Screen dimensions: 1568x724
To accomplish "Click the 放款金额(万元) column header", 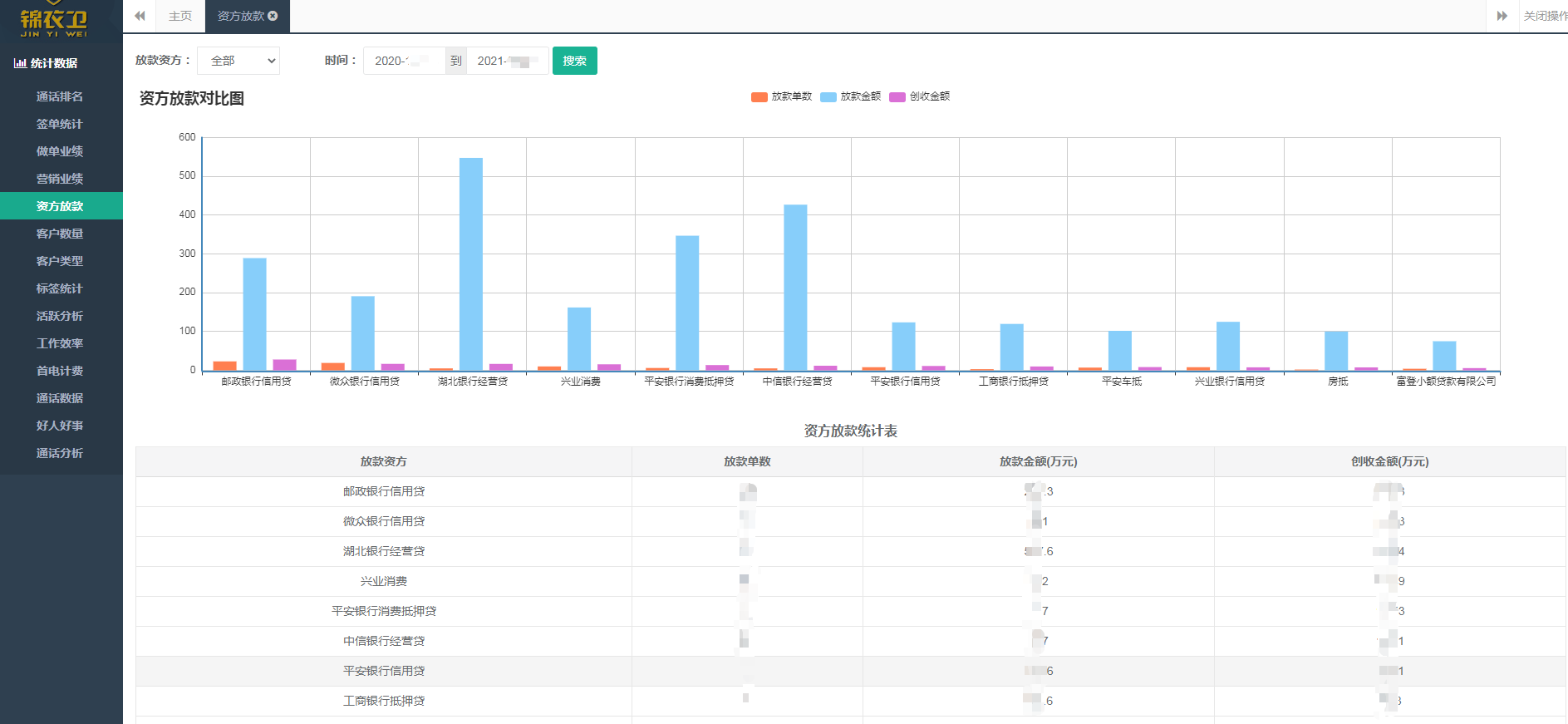I will coord(1039,461).
